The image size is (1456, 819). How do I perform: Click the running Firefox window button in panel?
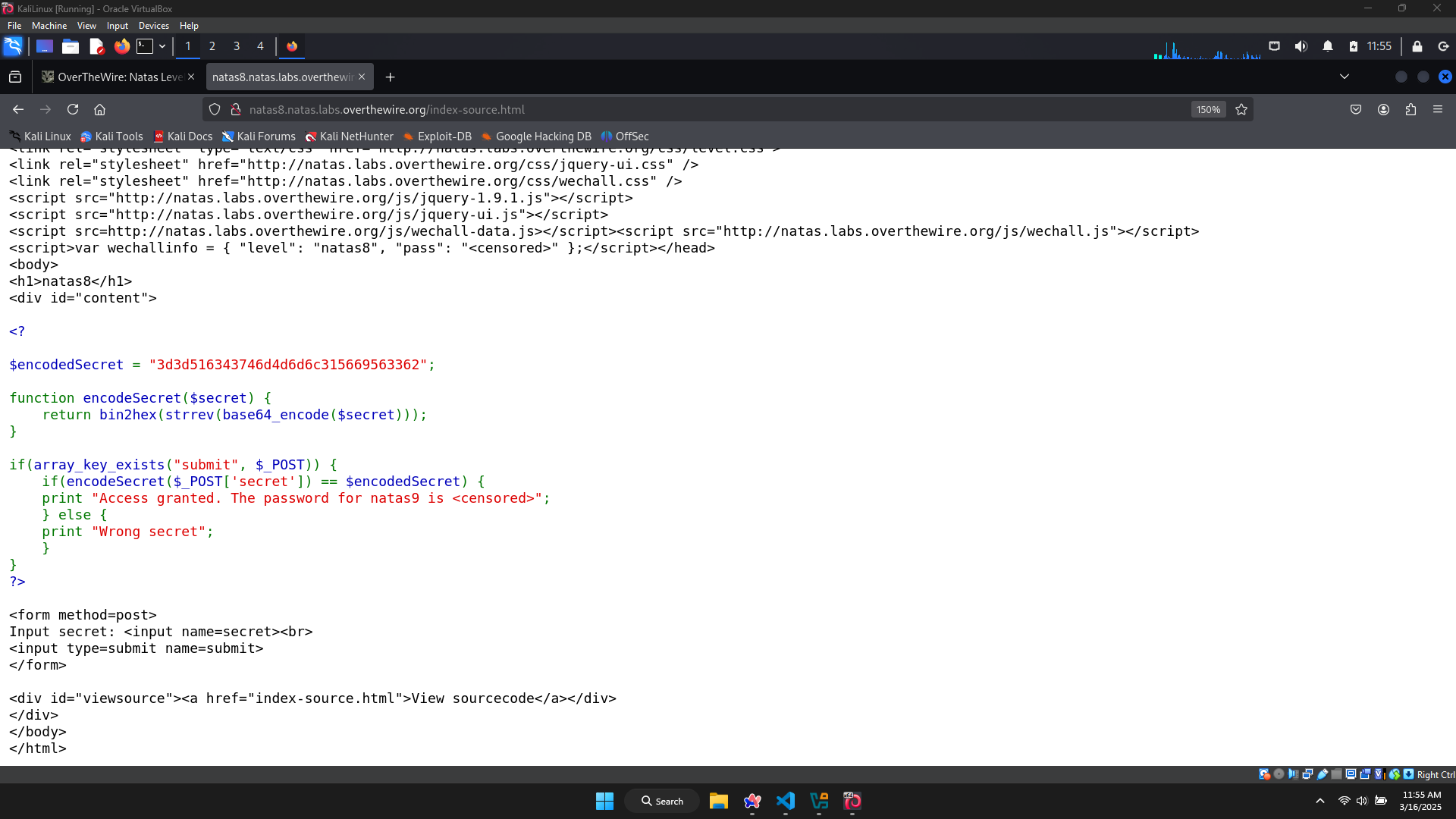[x=292, y=46]
